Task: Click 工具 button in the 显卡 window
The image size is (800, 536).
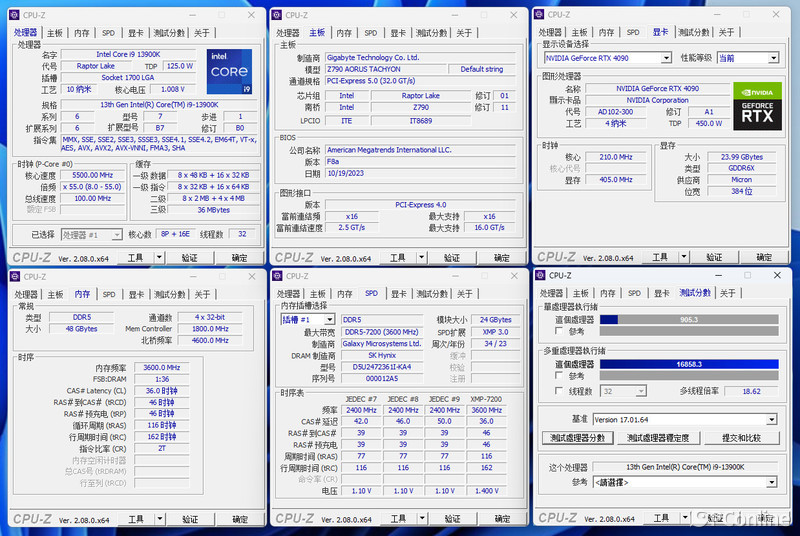Action: (x=660, y=257)
